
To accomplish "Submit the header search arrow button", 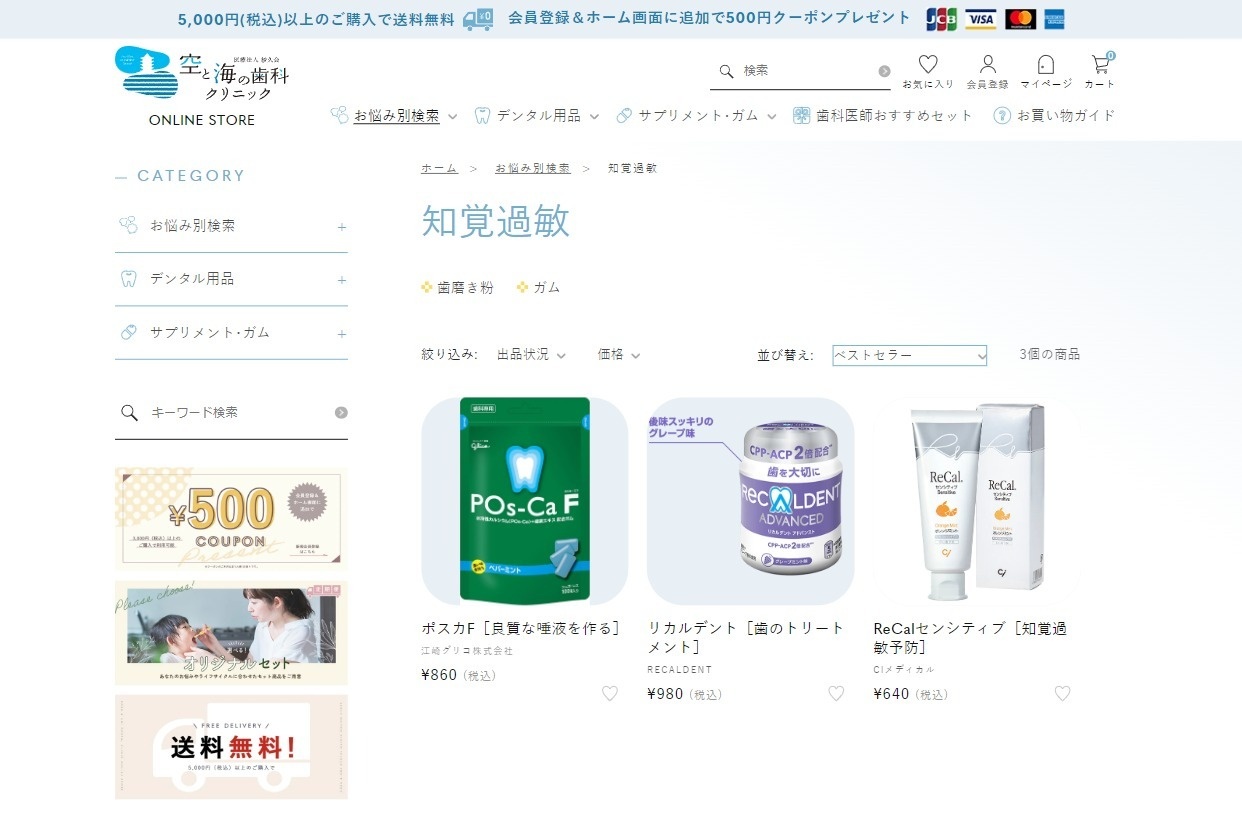I will (x=884, y=71).
